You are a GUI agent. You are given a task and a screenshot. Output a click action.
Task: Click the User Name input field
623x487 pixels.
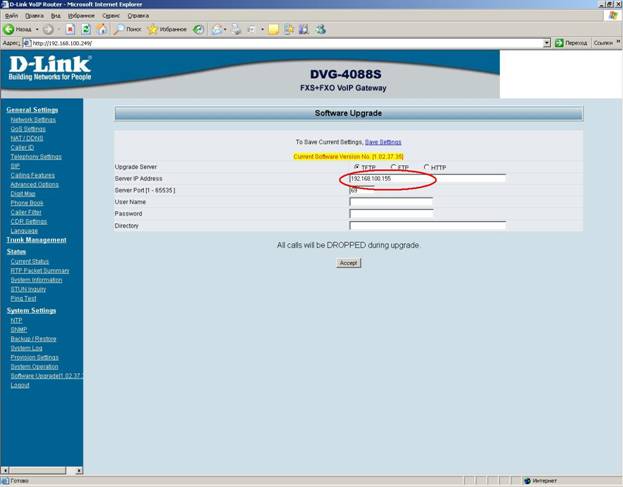391,202
